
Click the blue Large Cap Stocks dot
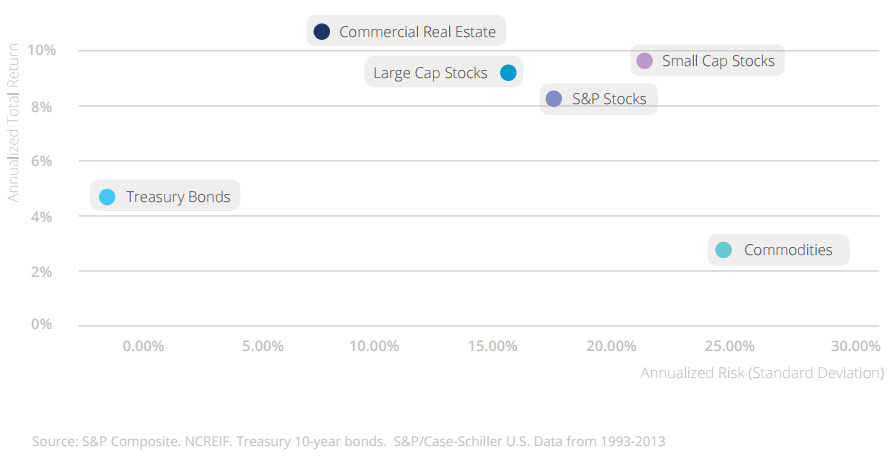508,72
